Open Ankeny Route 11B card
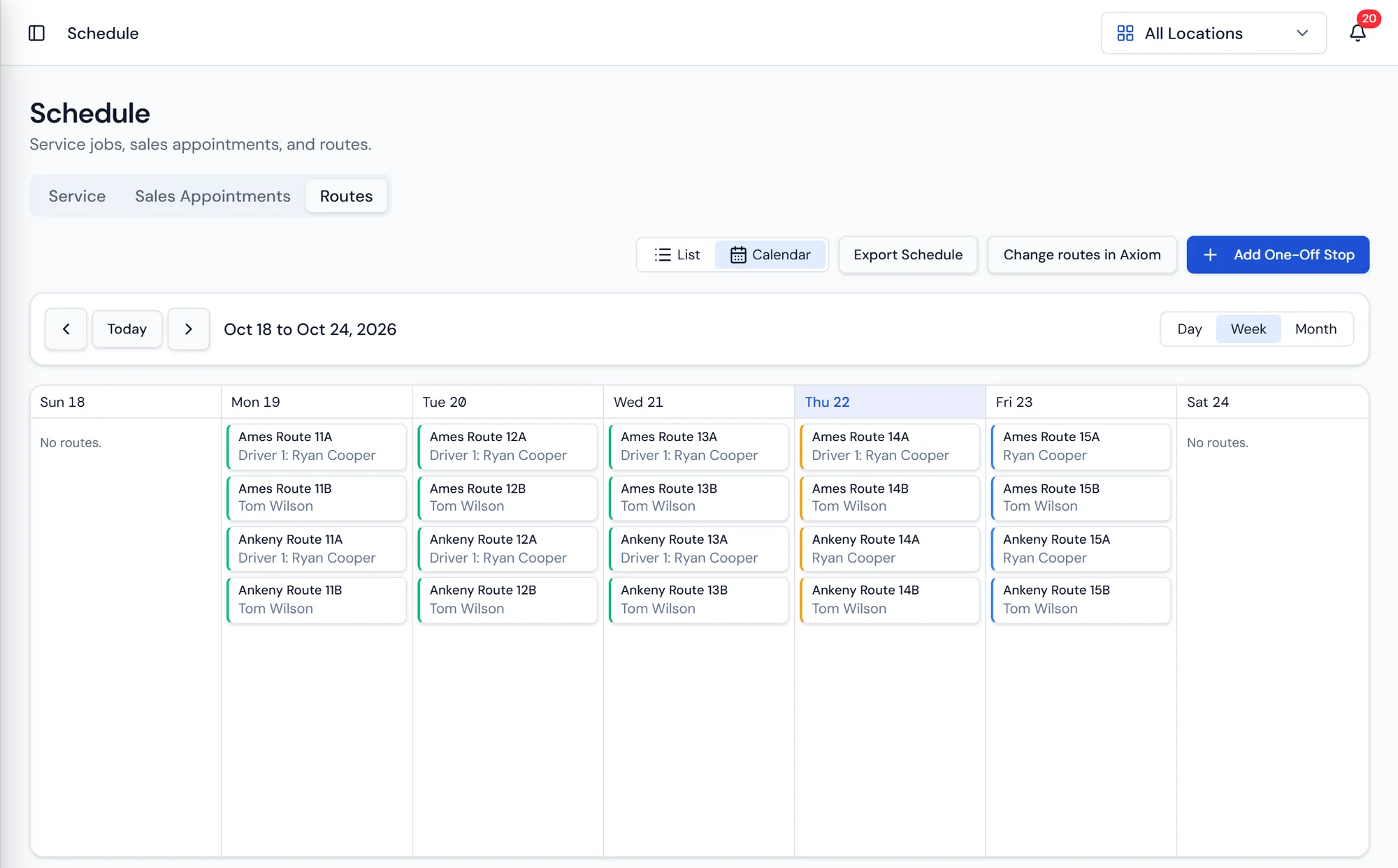 (317, 600)
